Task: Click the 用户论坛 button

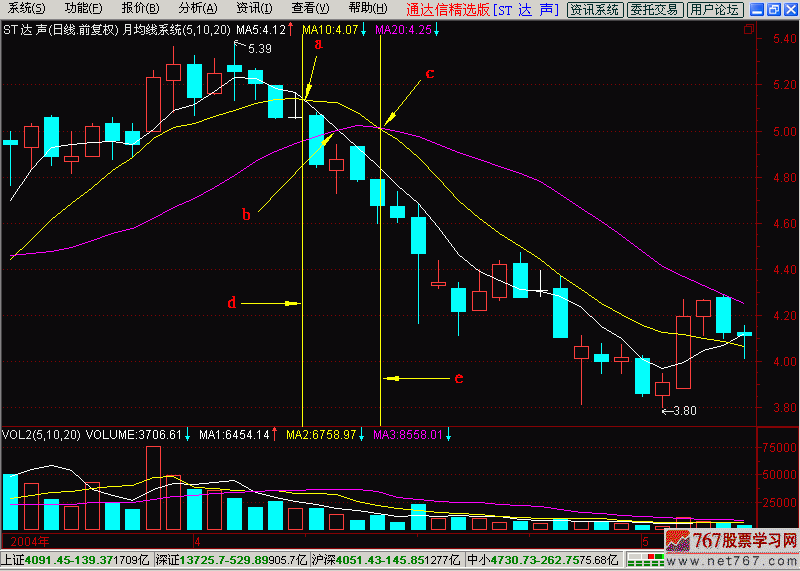Action: pyautogui.click(x=716, y=10)
